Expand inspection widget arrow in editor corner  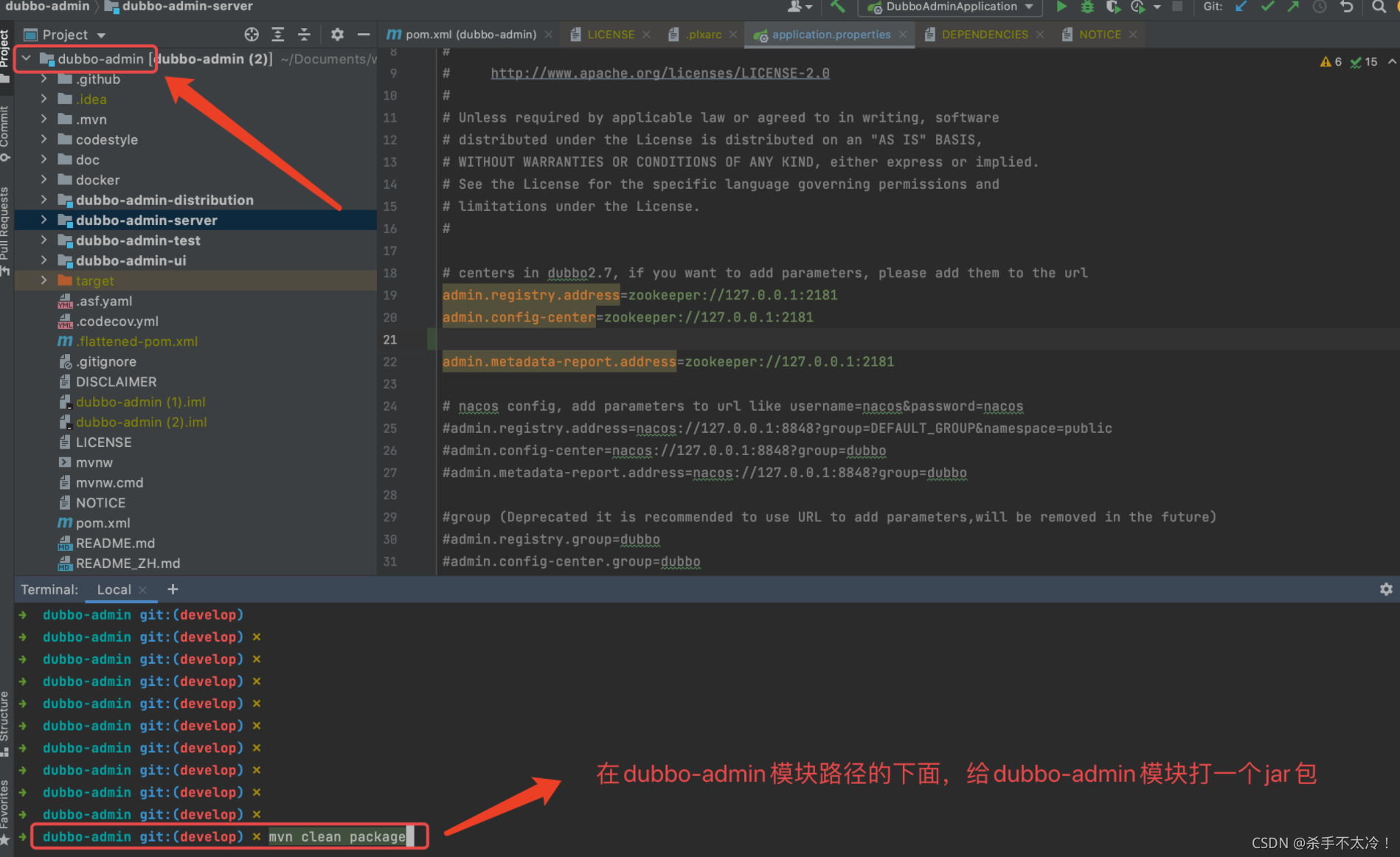click(x=1392, y=62)
